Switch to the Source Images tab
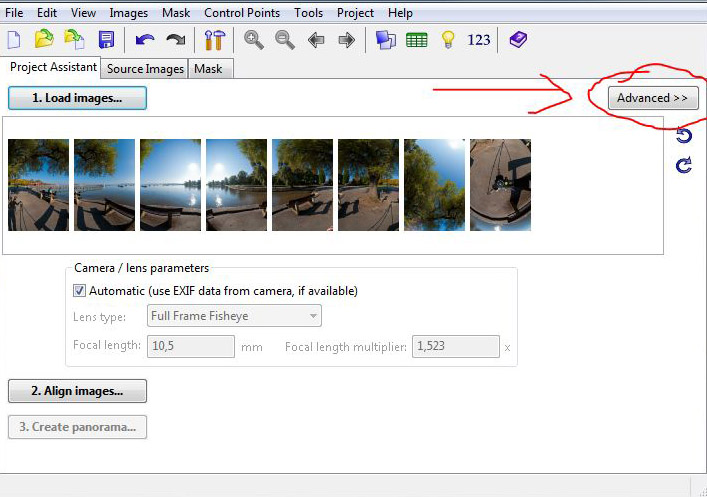The image size is (707, 497). pos(145,69)
